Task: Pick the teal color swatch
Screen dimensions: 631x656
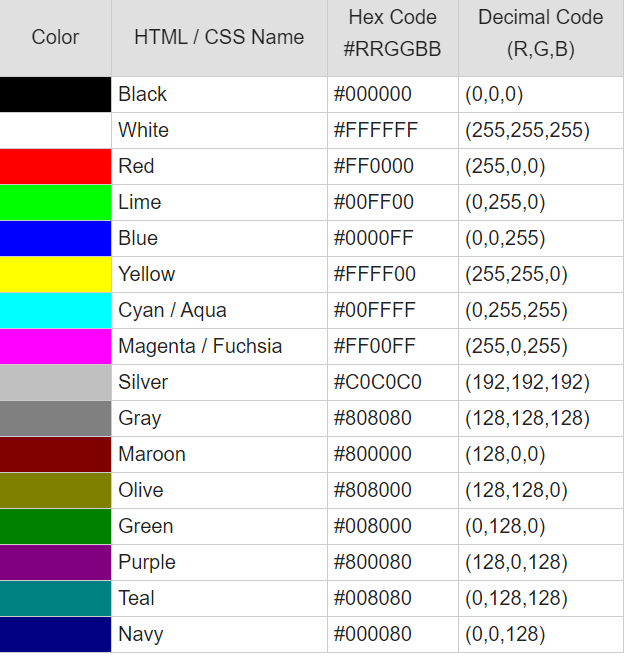Action: point(56,598)
